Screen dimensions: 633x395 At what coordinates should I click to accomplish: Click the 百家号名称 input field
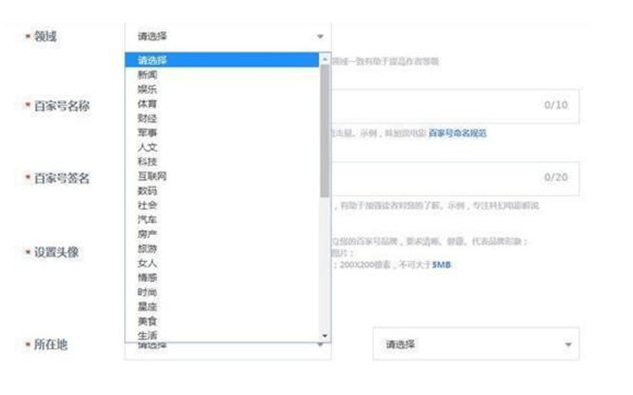(455, 106)
